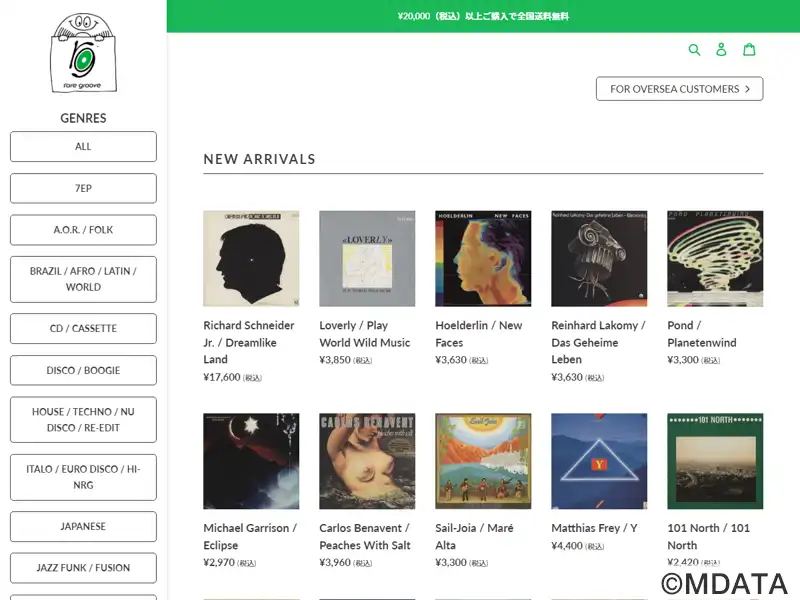The height and width of the screenshot is (600, 800).
Task: Select JAZZ FUNK / FUSION genre
Action: 83,568
